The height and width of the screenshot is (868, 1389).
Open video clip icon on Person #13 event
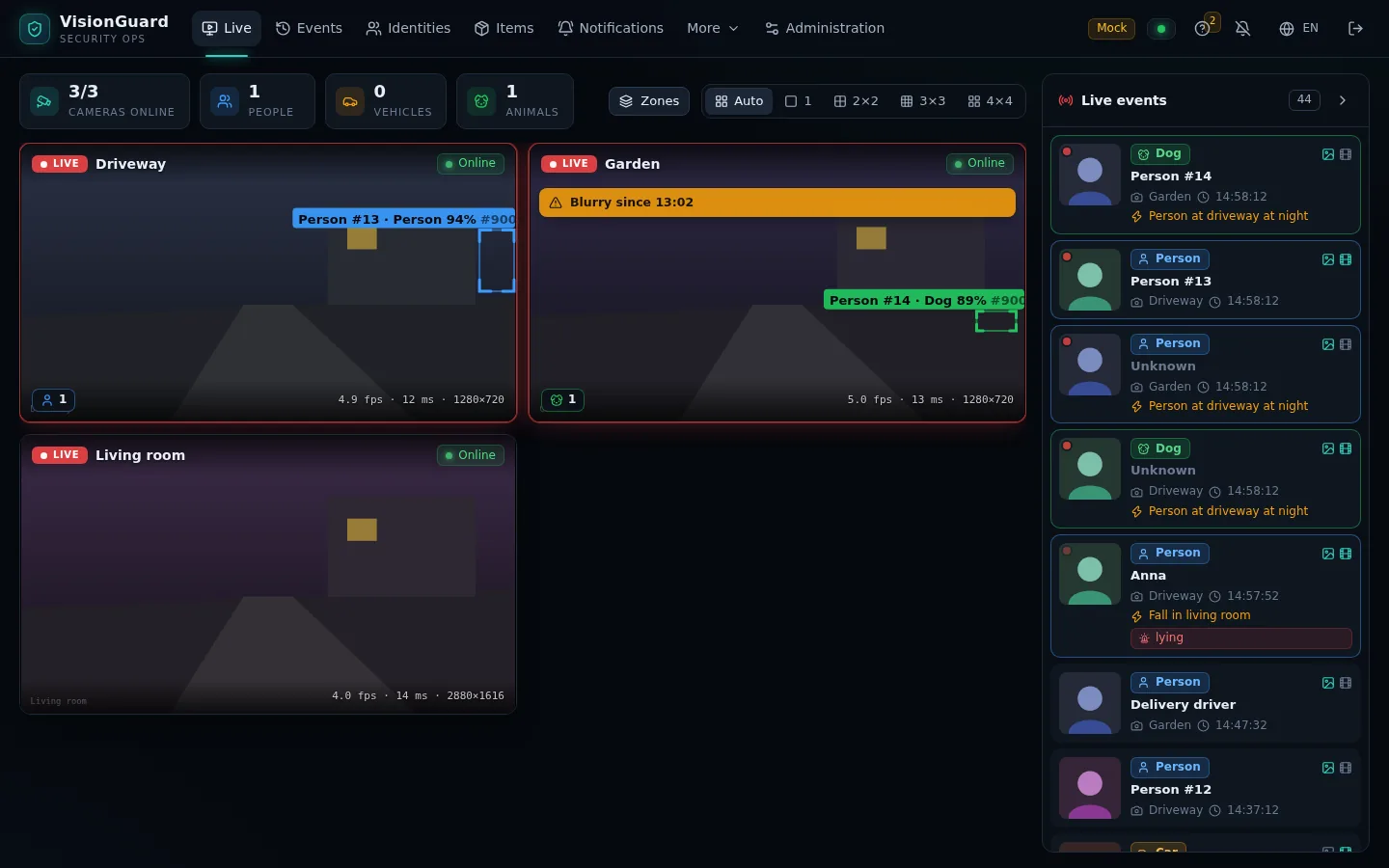pos(1346,259)
